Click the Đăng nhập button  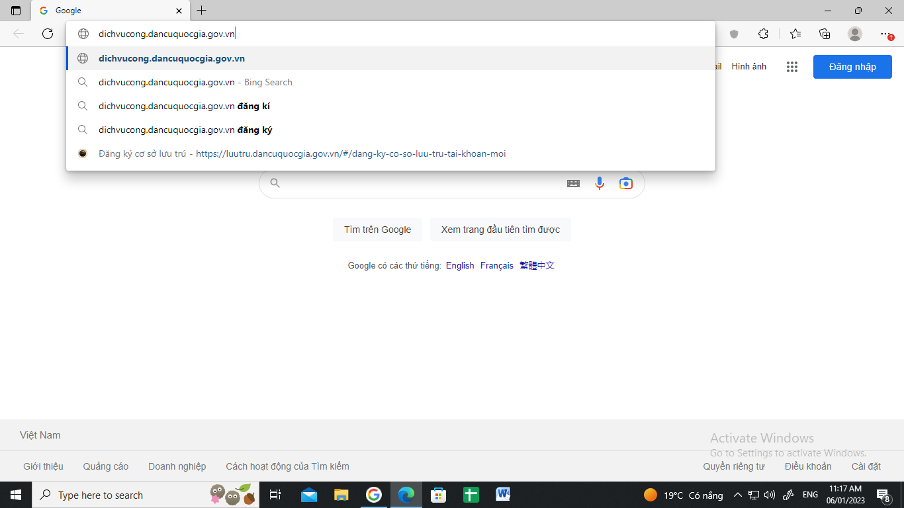click(852, 67)
